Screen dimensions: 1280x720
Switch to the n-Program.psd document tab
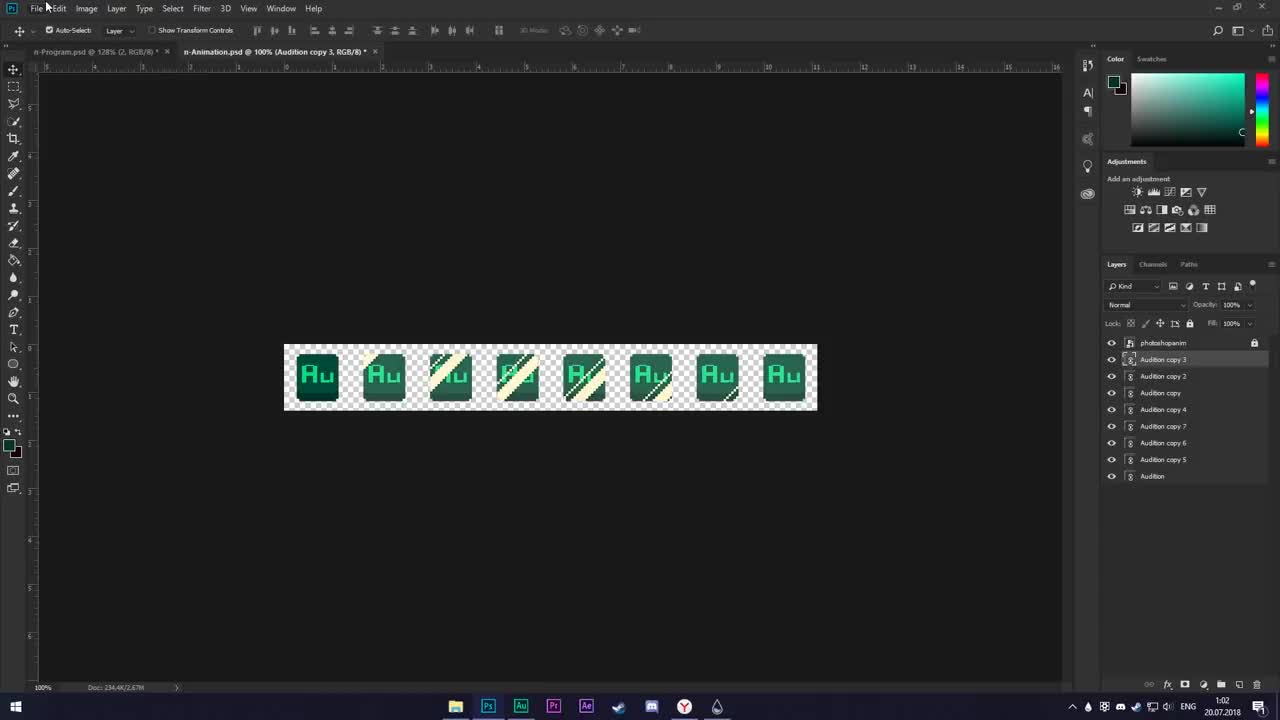(96, 52)
